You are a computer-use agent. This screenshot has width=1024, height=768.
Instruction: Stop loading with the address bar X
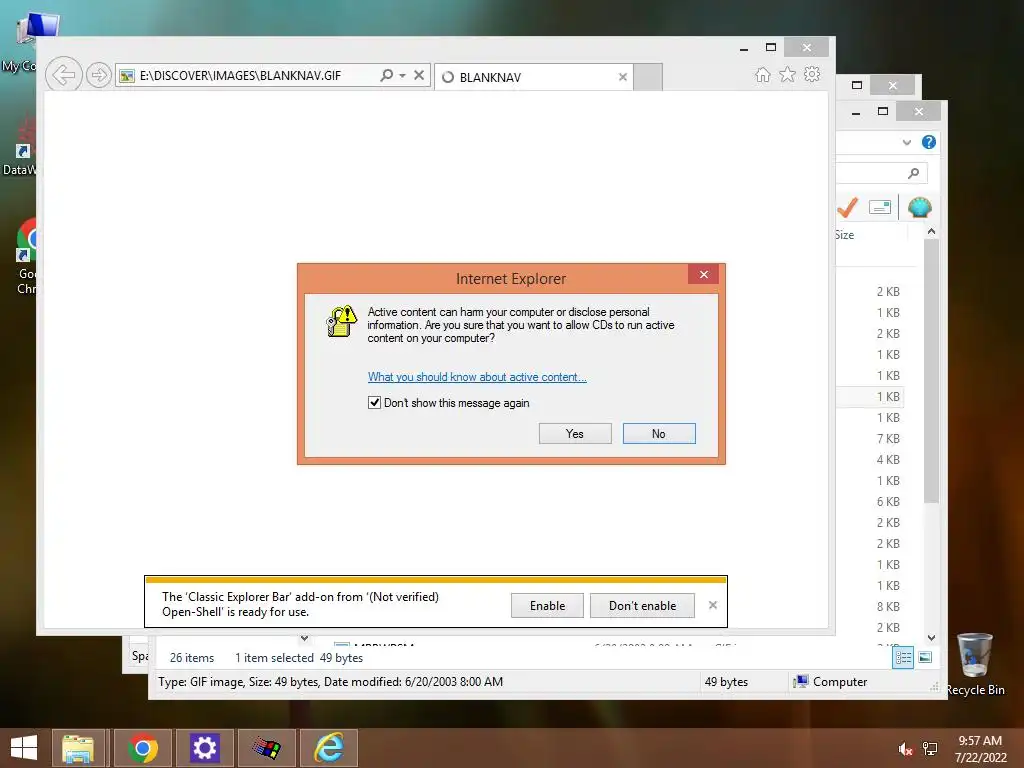(x=419, y=75)
